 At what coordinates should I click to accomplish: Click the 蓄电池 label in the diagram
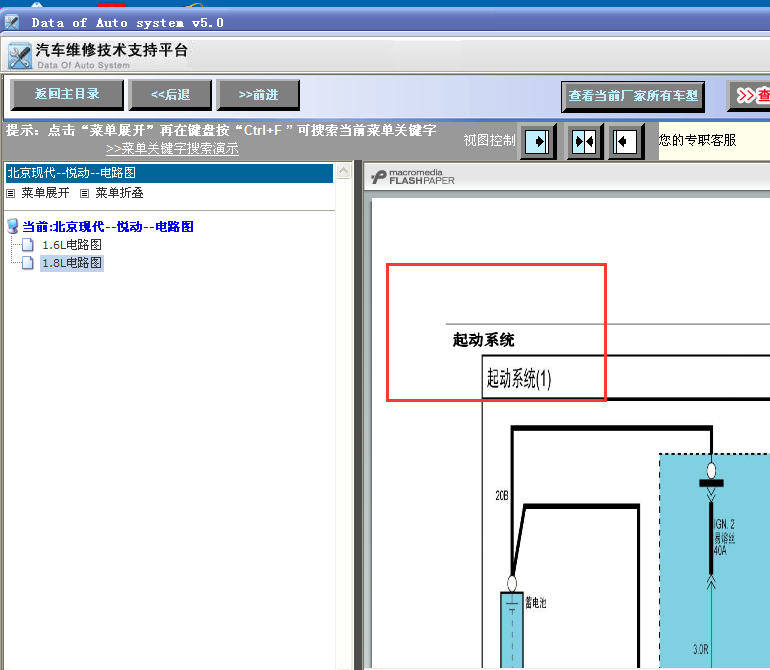(536, 602)
